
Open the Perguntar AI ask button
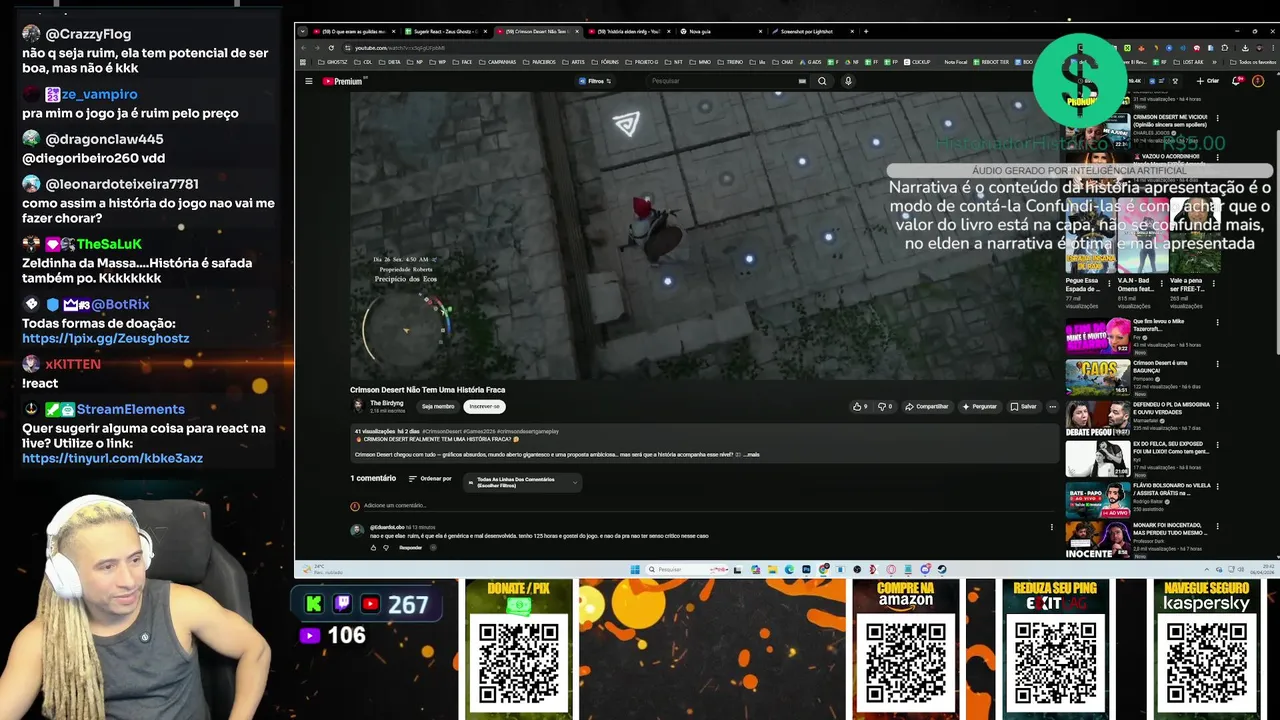(980, 407)
